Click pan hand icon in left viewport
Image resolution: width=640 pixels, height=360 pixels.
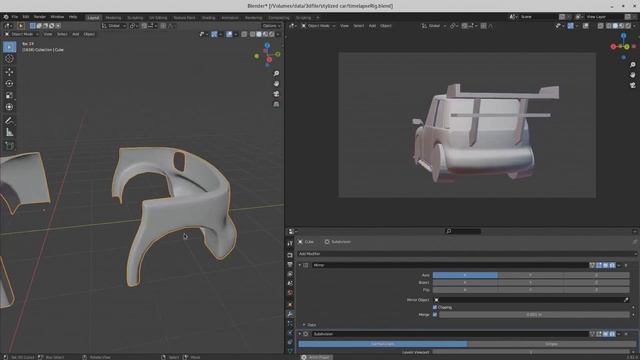276,83
